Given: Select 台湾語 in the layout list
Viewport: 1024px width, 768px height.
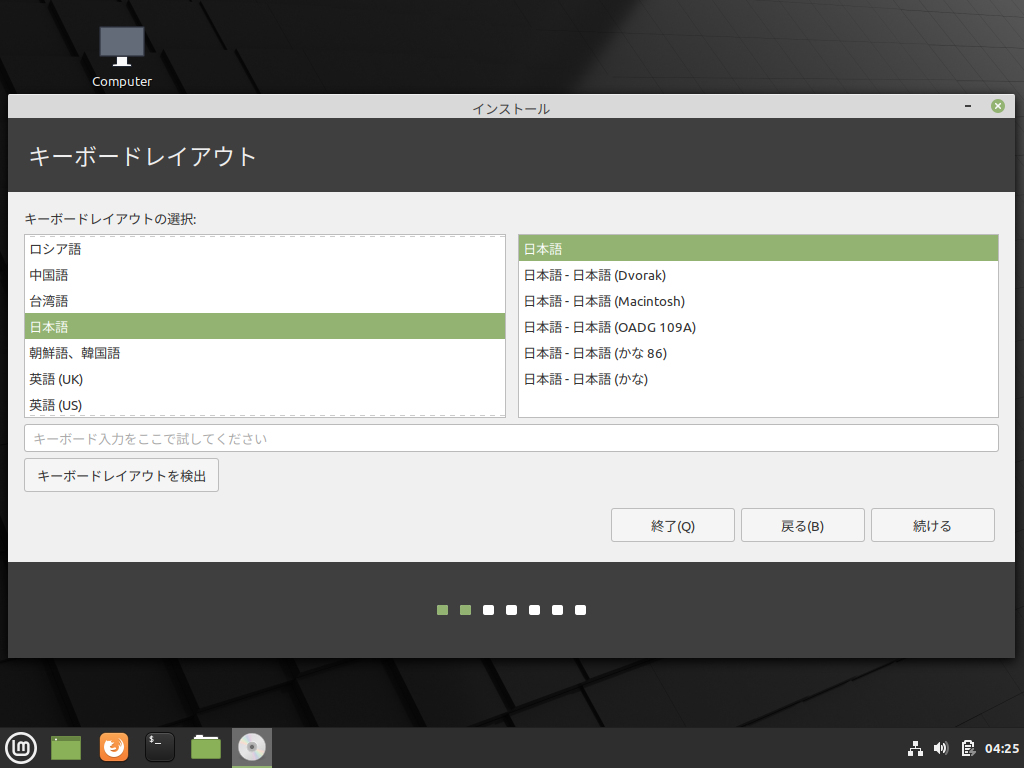Looking at the screenshot, I should pyautogui.click(x=264, y=301).
